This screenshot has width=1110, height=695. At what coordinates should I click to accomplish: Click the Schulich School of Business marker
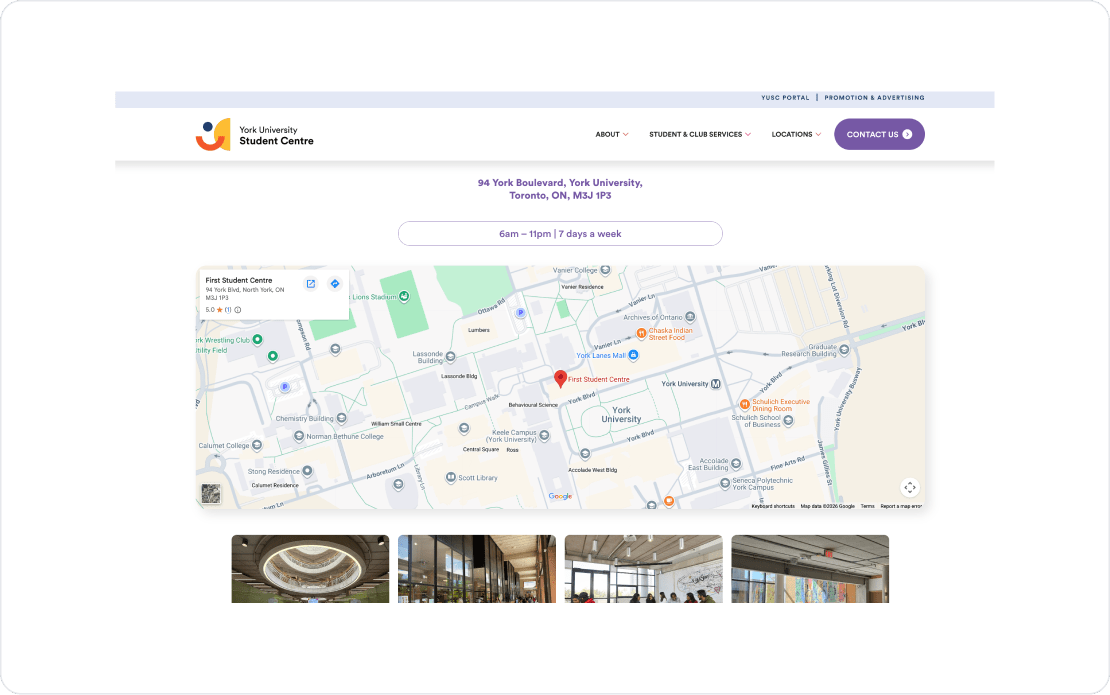788,420
